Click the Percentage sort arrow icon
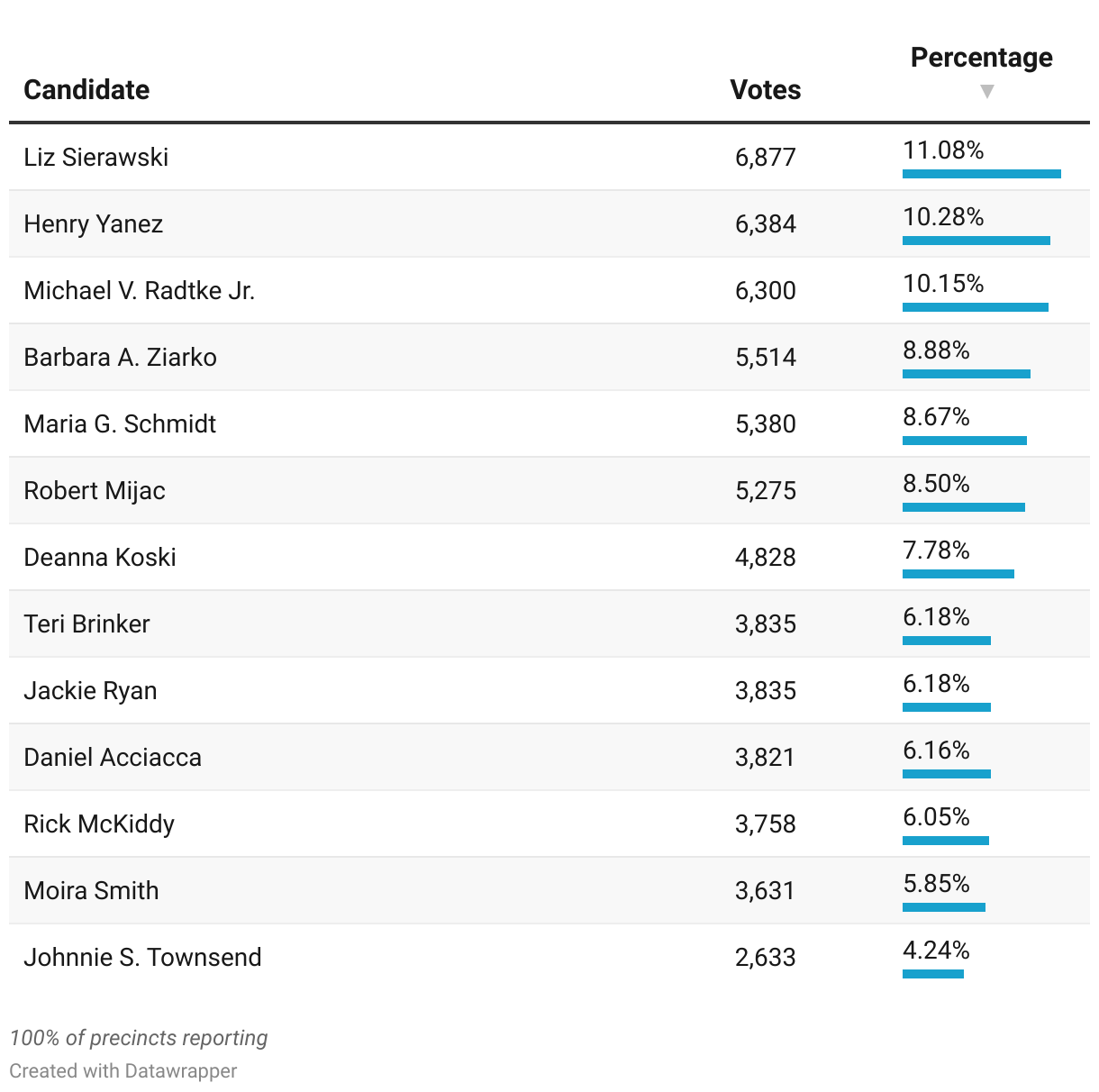 986,91
